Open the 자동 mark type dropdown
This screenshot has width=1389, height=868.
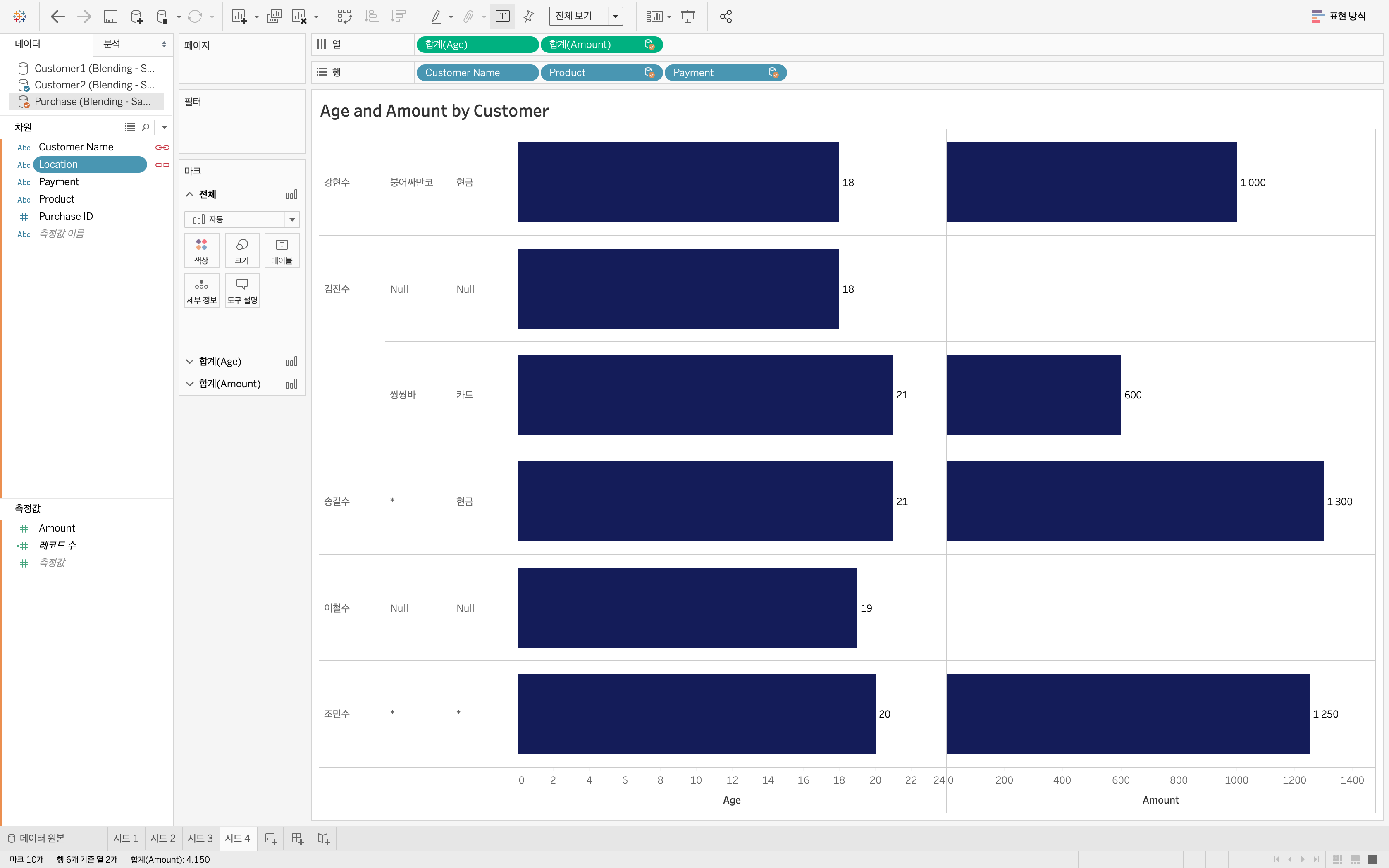coord(292,219)
